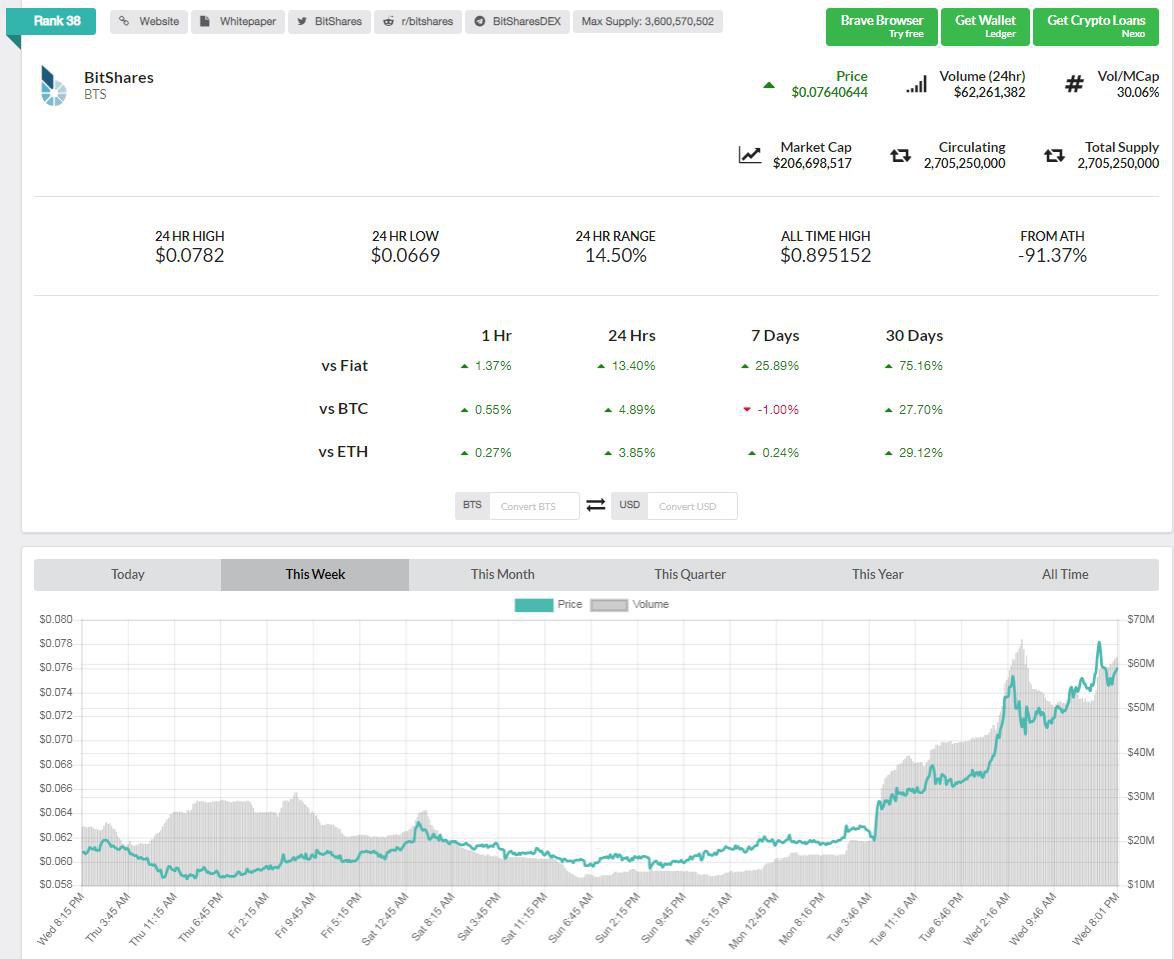Toggle the Price series legend swatch

tap(534, 605)
